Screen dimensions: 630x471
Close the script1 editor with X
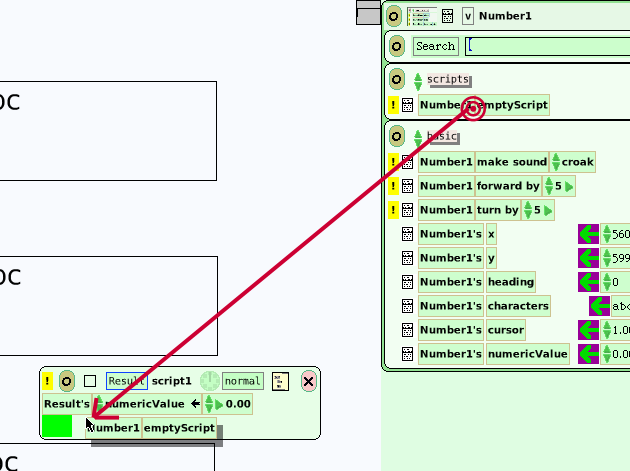(309, 381)
